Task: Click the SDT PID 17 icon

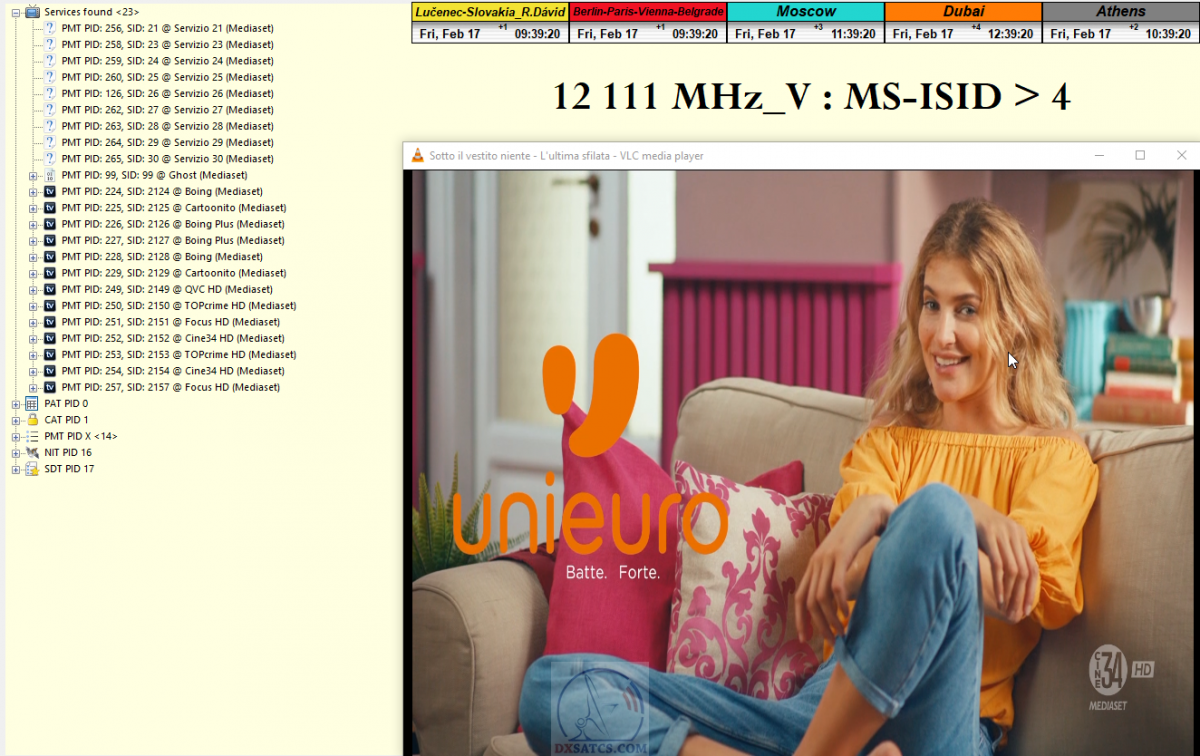Action: click(x=32, y=469)
